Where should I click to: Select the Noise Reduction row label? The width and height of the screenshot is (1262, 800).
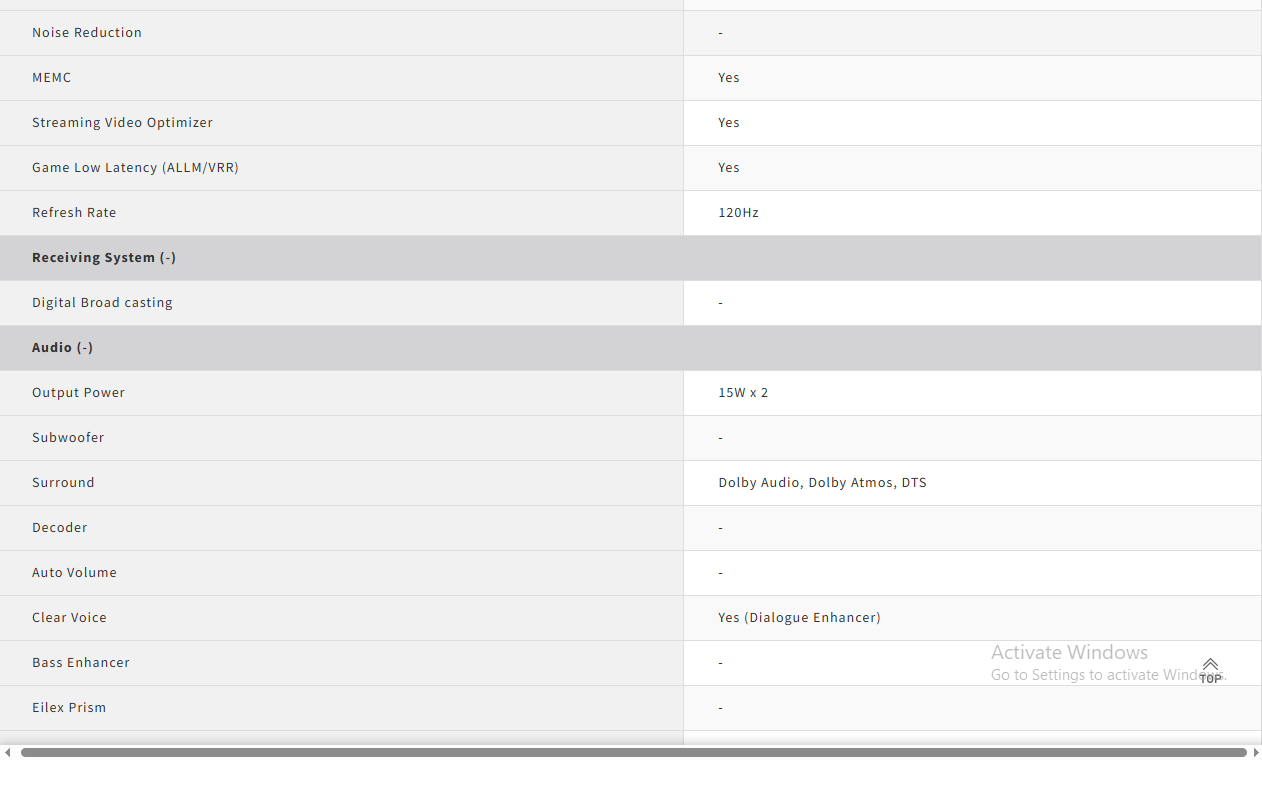[87, 33]
